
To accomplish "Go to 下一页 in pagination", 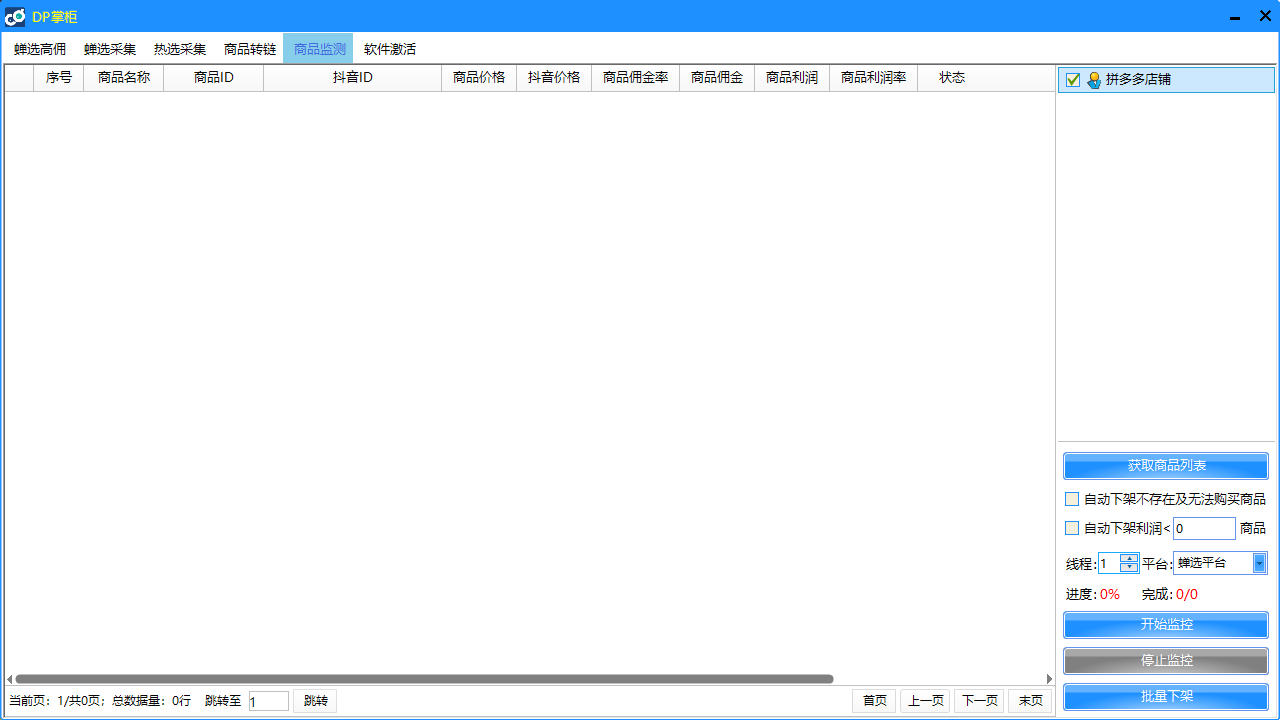I will 979,701.
